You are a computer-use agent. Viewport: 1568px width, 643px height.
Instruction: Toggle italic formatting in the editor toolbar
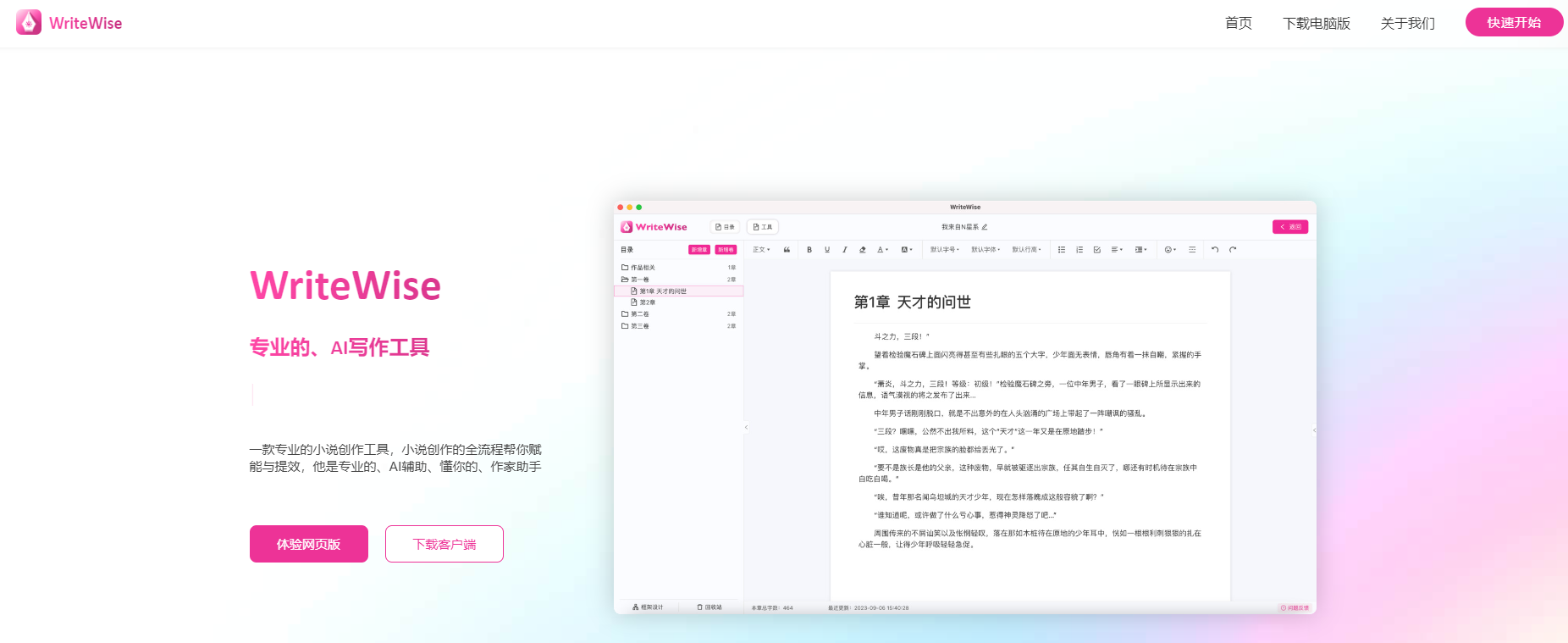pyautogui.click(x=844, y=250)
